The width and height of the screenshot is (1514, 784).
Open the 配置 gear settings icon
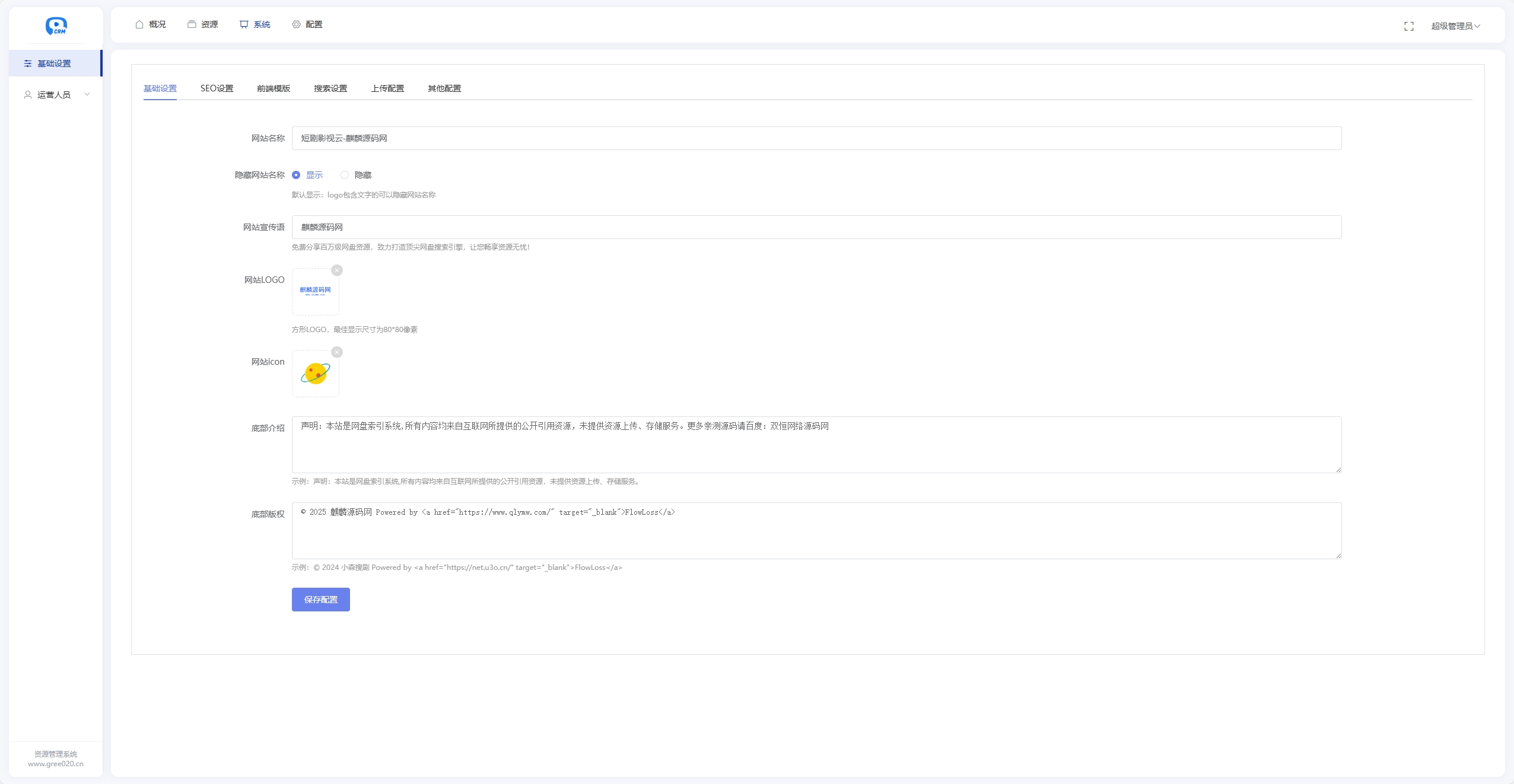tap(296, 24)
